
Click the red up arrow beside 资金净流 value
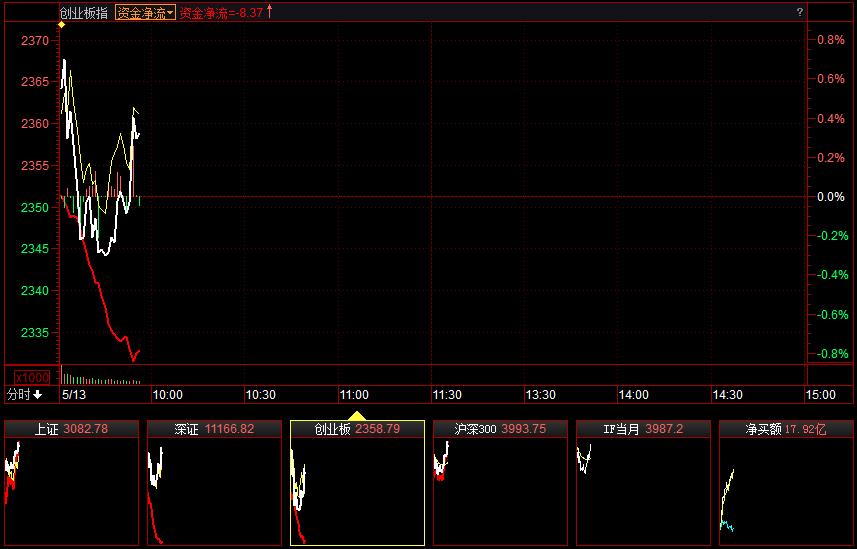pos(269,12)
